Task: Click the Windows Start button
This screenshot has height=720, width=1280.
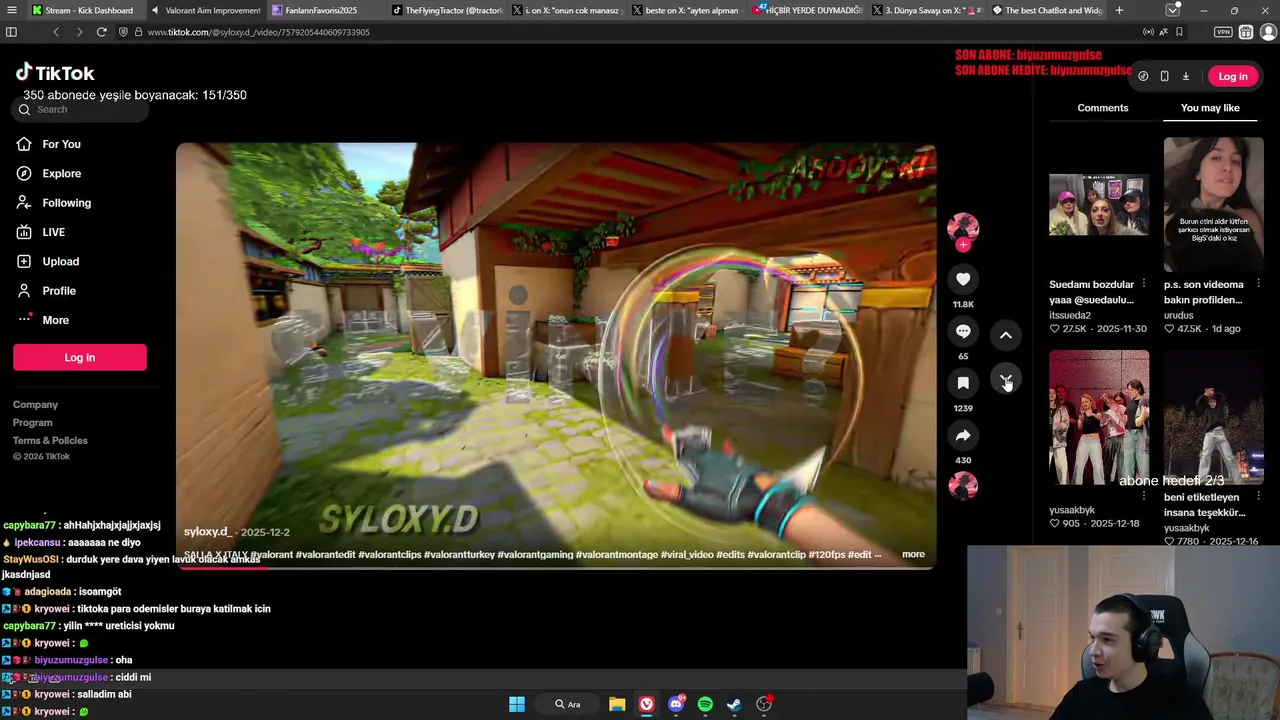Action: [x=517, y=704]
